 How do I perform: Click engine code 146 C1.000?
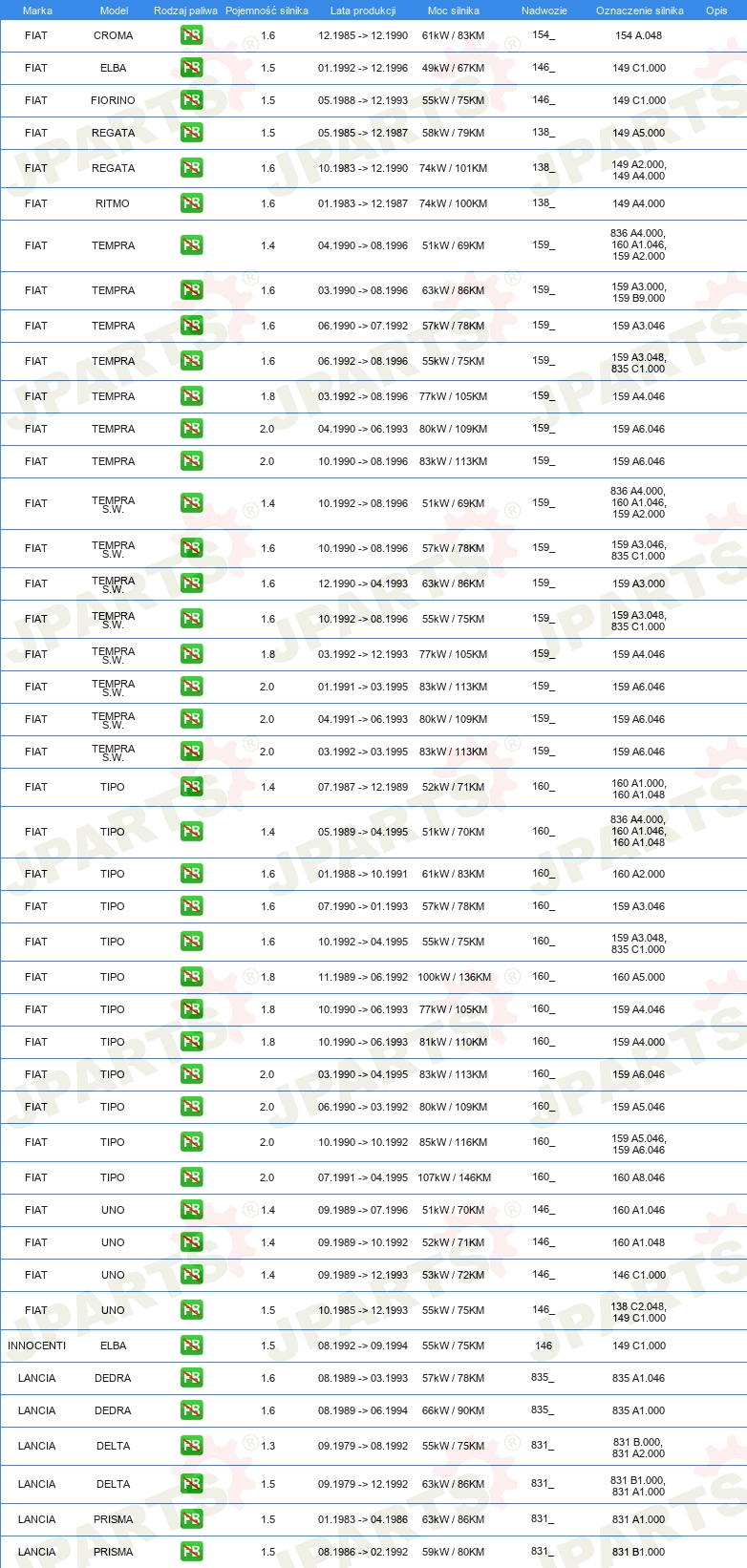[639, 1275]
